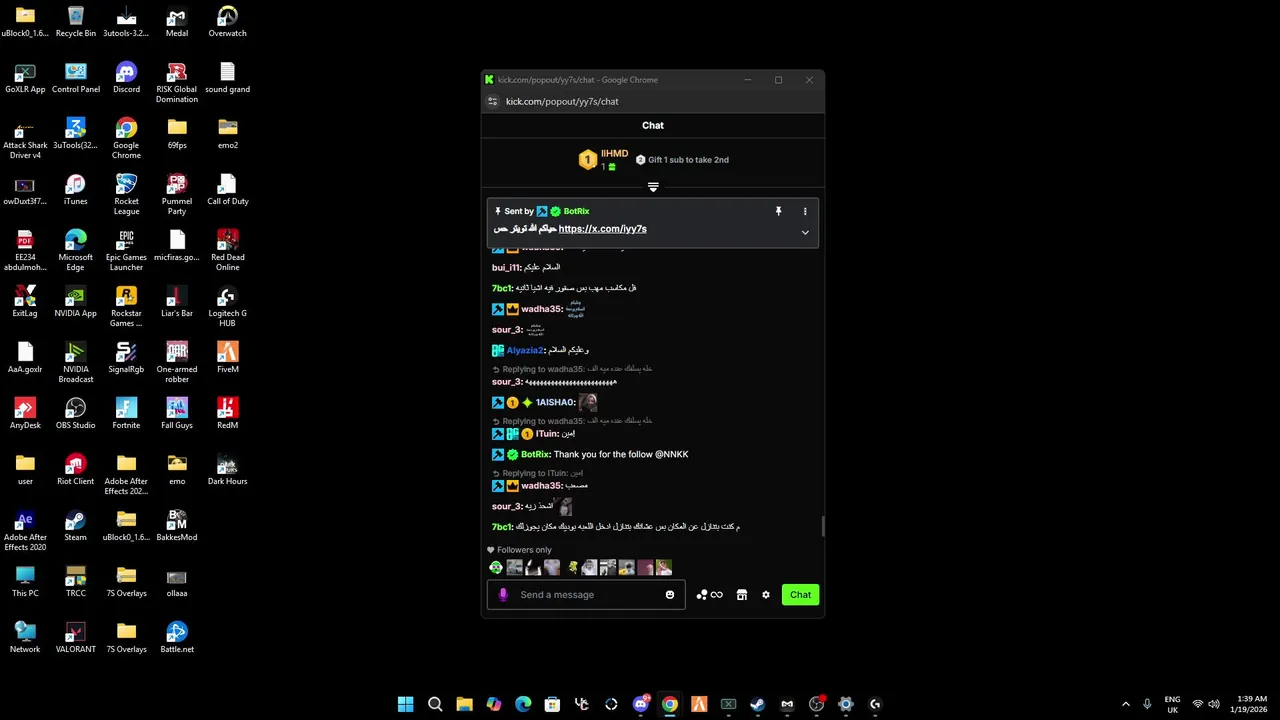Open the three-dot menu on pinned message
The width and height of the screenshot is (1280, 720).
(805, 211)
